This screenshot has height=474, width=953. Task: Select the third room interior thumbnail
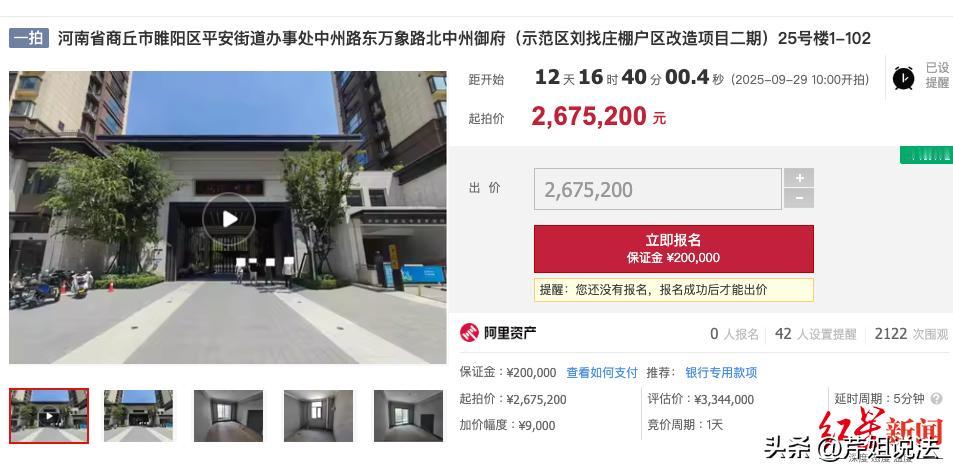click(x=229, y=416)
